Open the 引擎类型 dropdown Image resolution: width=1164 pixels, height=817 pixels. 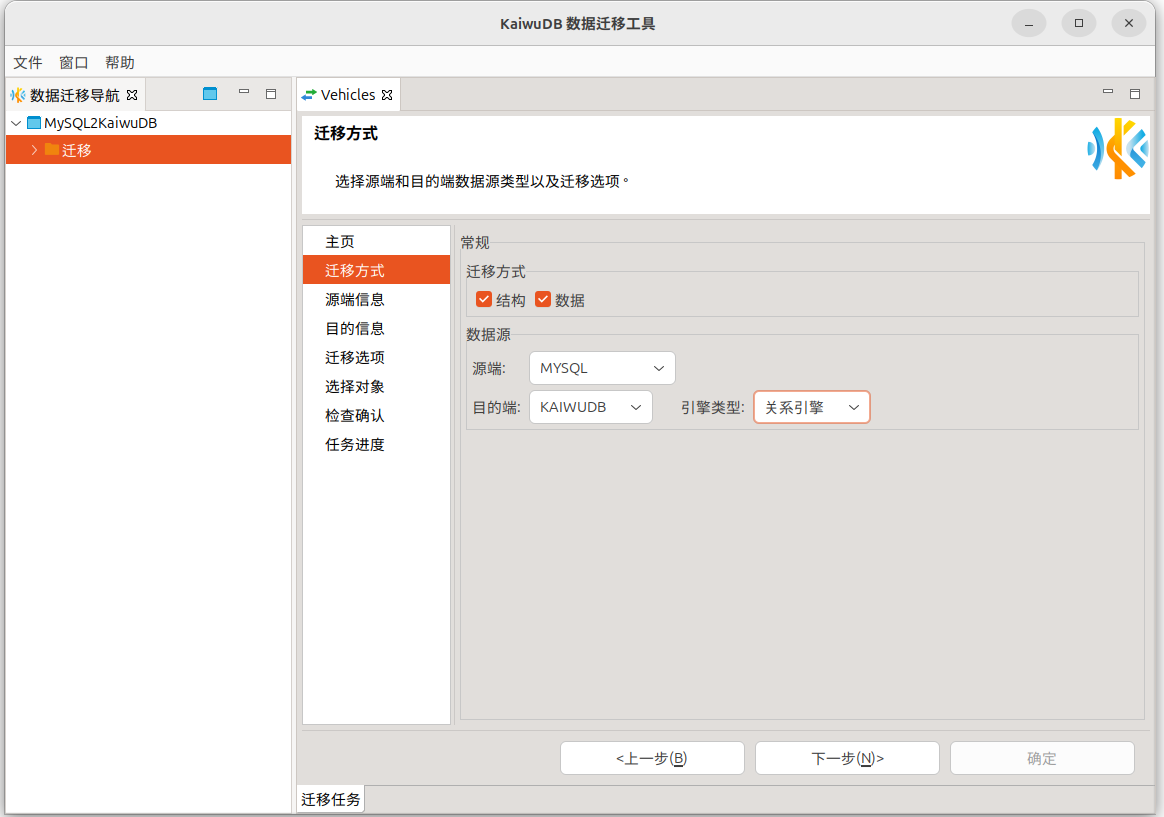[811, 407]
